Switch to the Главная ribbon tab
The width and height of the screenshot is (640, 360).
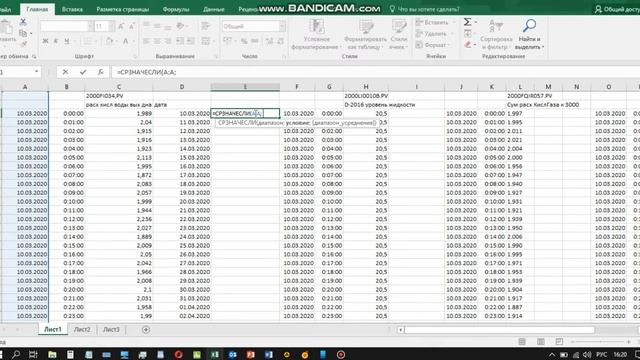pos(37,9)
